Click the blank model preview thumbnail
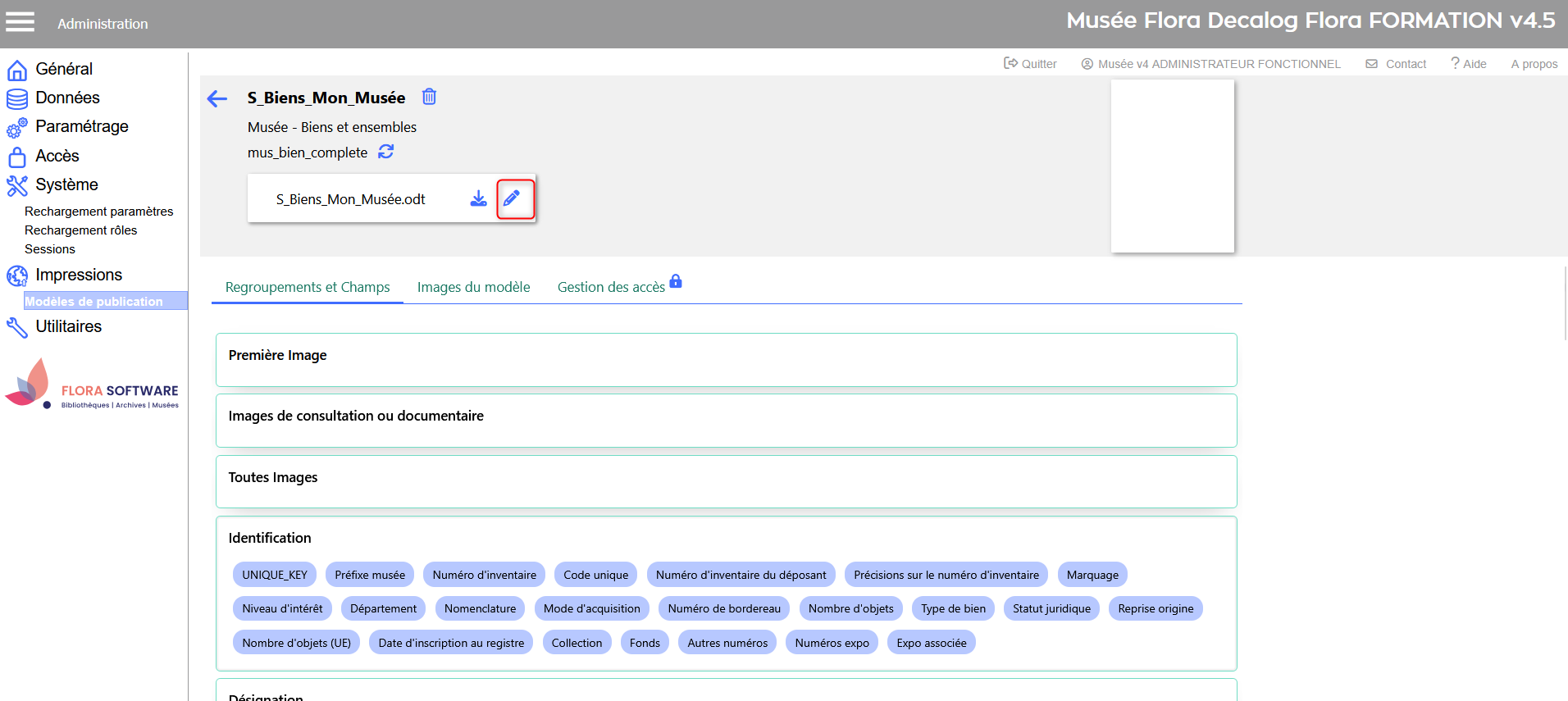The width and height of the screenshot is (1568, 701). pyautogui.click(x=1172, y=166)
